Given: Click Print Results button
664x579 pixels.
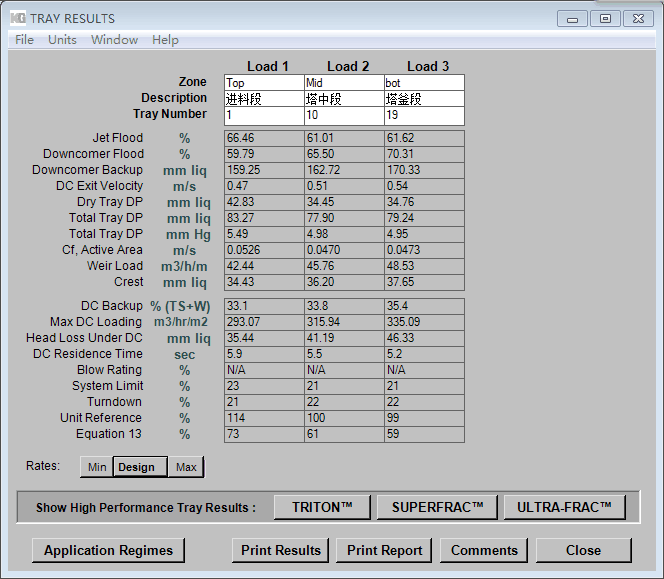Looking at the screenshot, I should pos(280,550).
